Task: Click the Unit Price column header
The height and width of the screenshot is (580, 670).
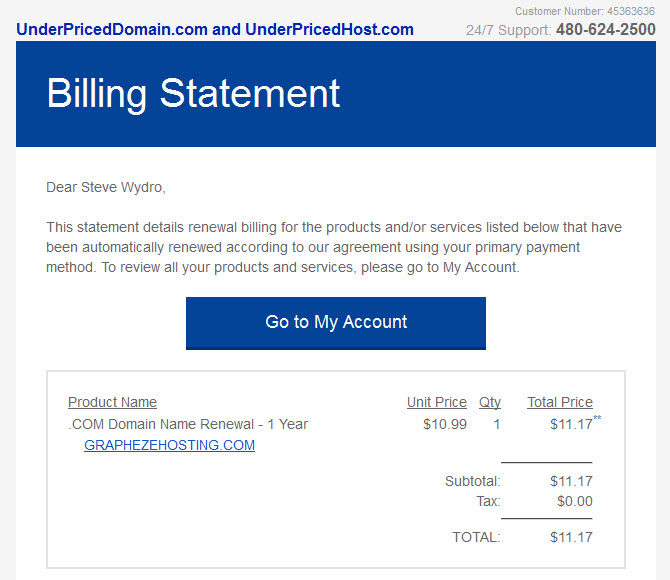Action: pos(437,402)
